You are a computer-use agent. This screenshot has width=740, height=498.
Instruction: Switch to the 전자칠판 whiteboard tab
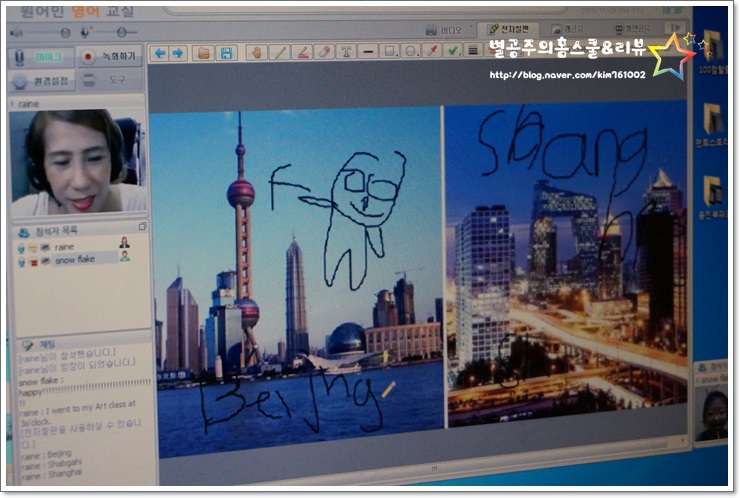(x=509, y=29)
